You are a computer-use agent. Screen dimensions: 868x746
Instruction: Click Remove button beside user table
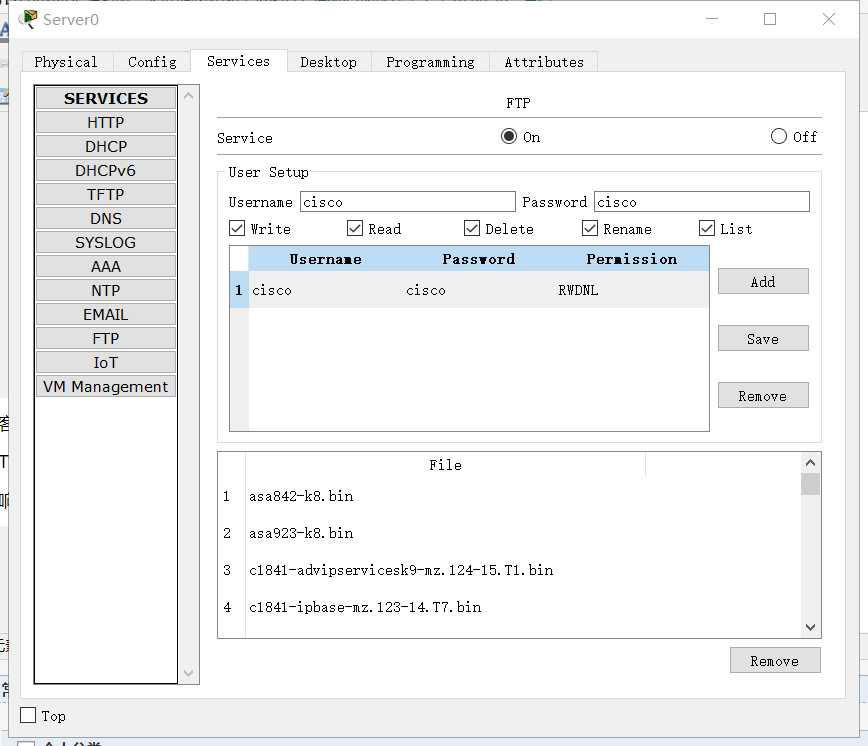coord(763,396)
